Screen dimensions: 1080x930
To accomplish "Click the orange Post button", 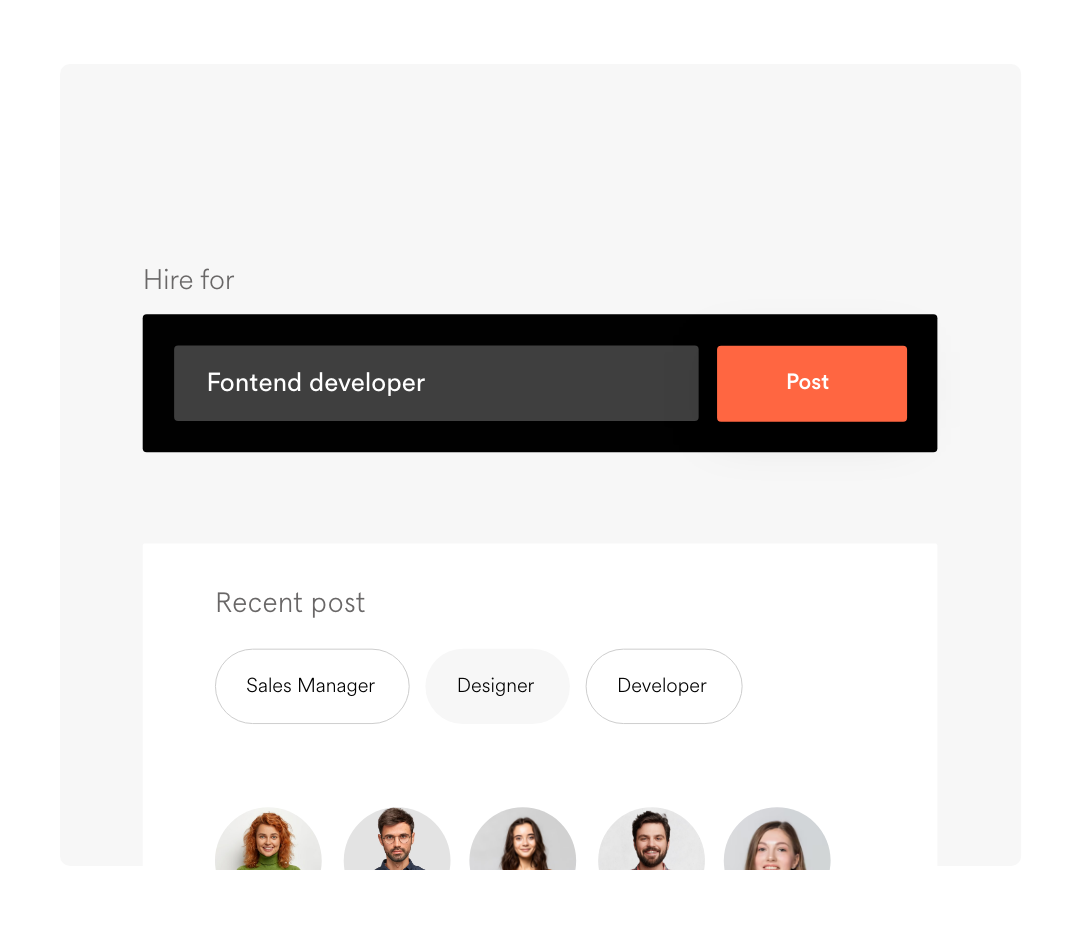I will [811, 383].
